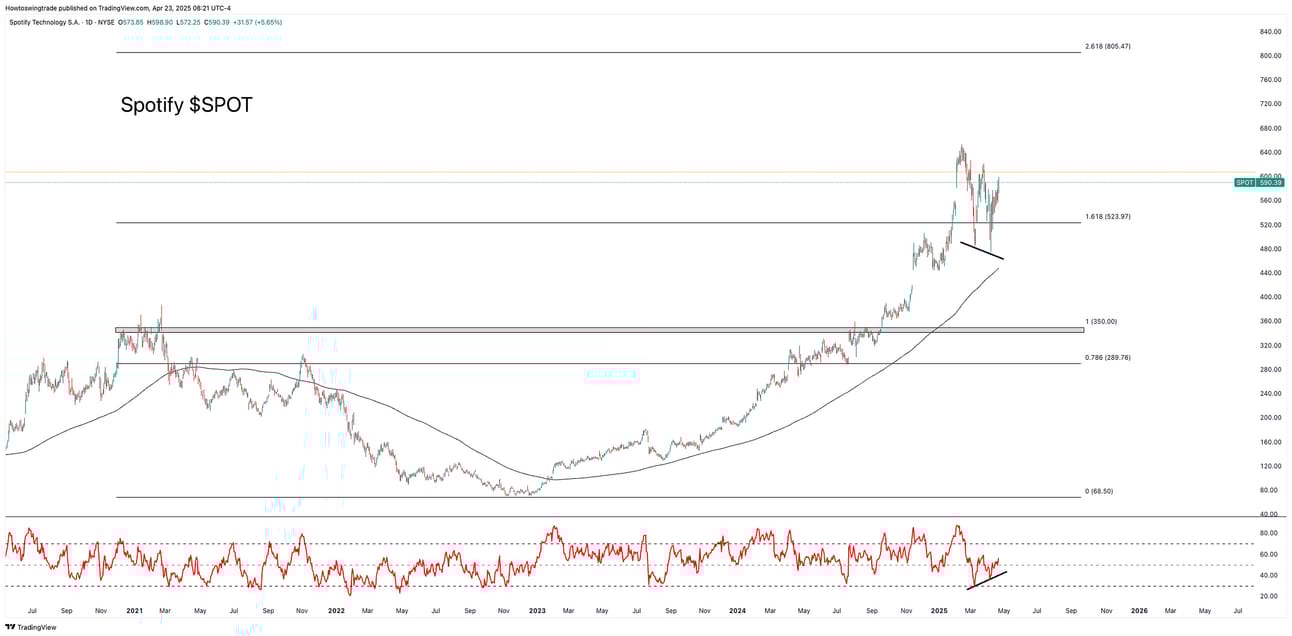Screen dimensions: 1292x636
Task: Click the 2025 label on the time axis
Action: click(938, 609)
